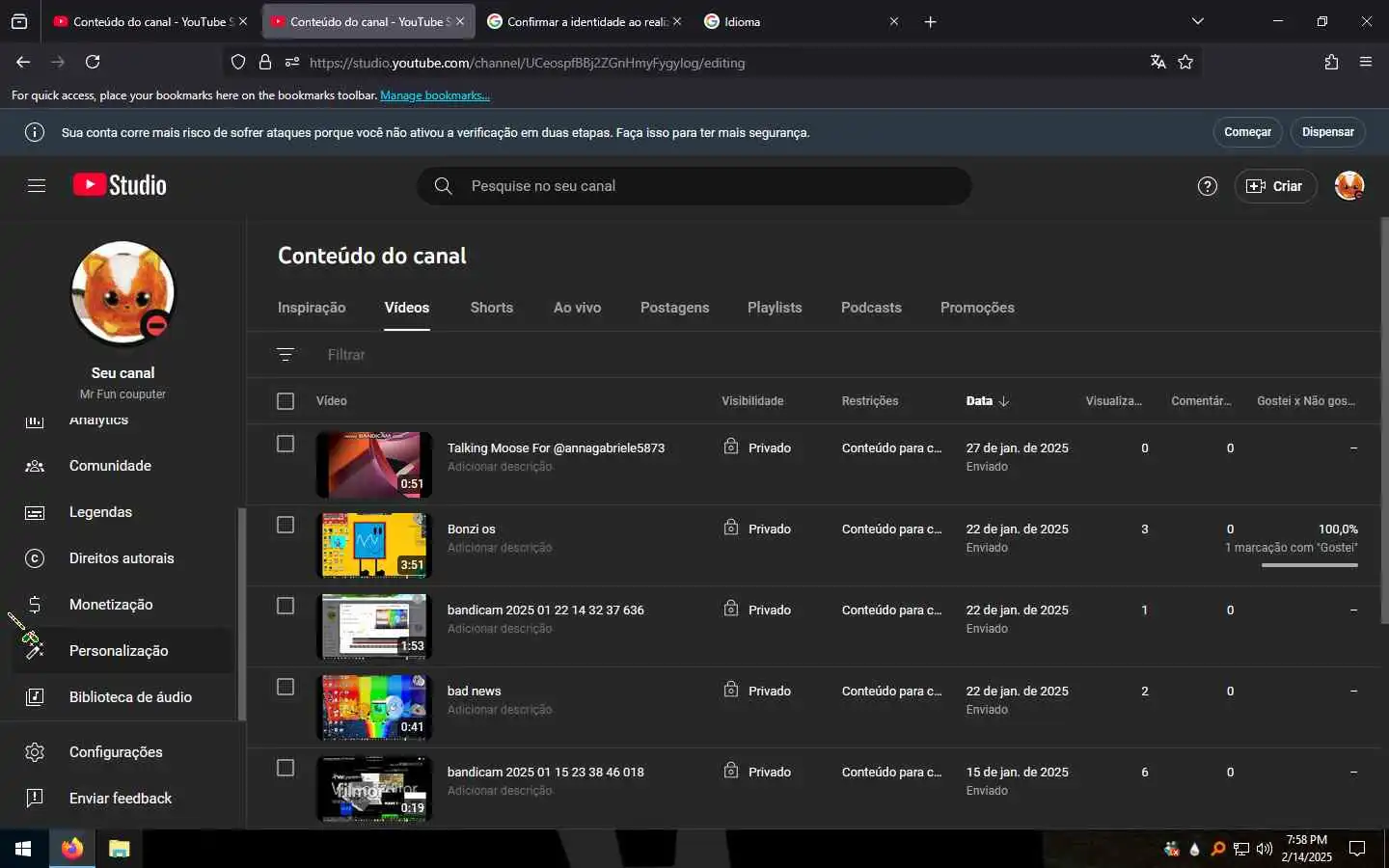This screenshot has height=868, width=1389.
Task: Click the Legendas subtitles icon
Action: tap(35, 512)
